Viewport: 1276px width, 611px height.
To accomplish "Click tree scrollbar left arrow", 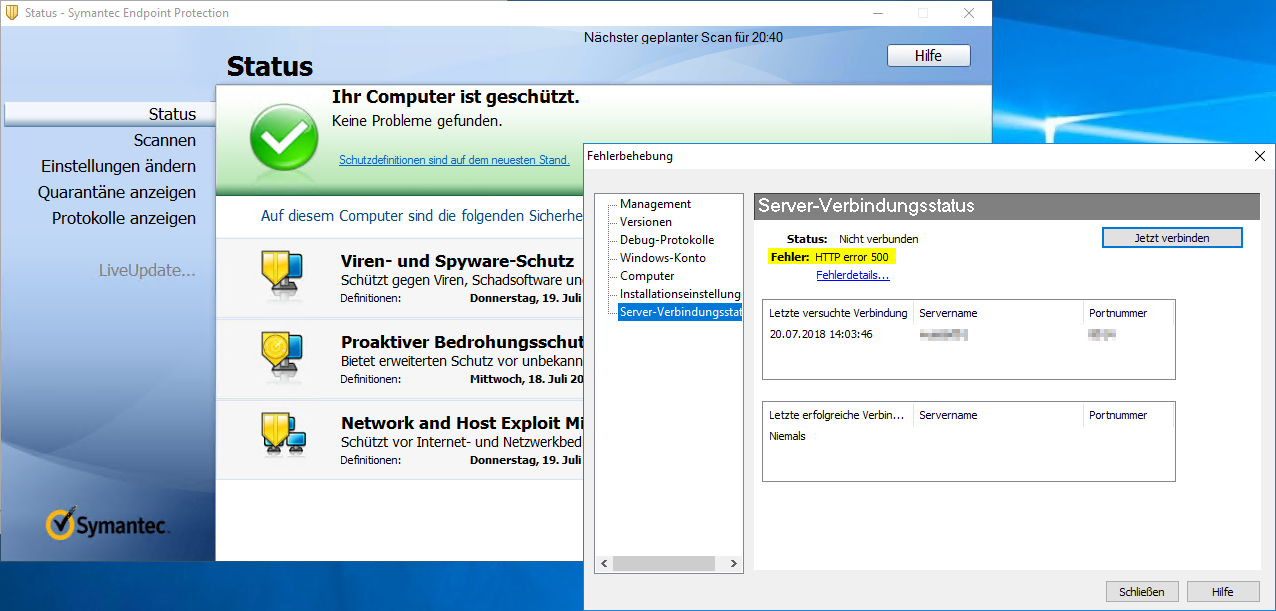I will click(x=603, y=564).
